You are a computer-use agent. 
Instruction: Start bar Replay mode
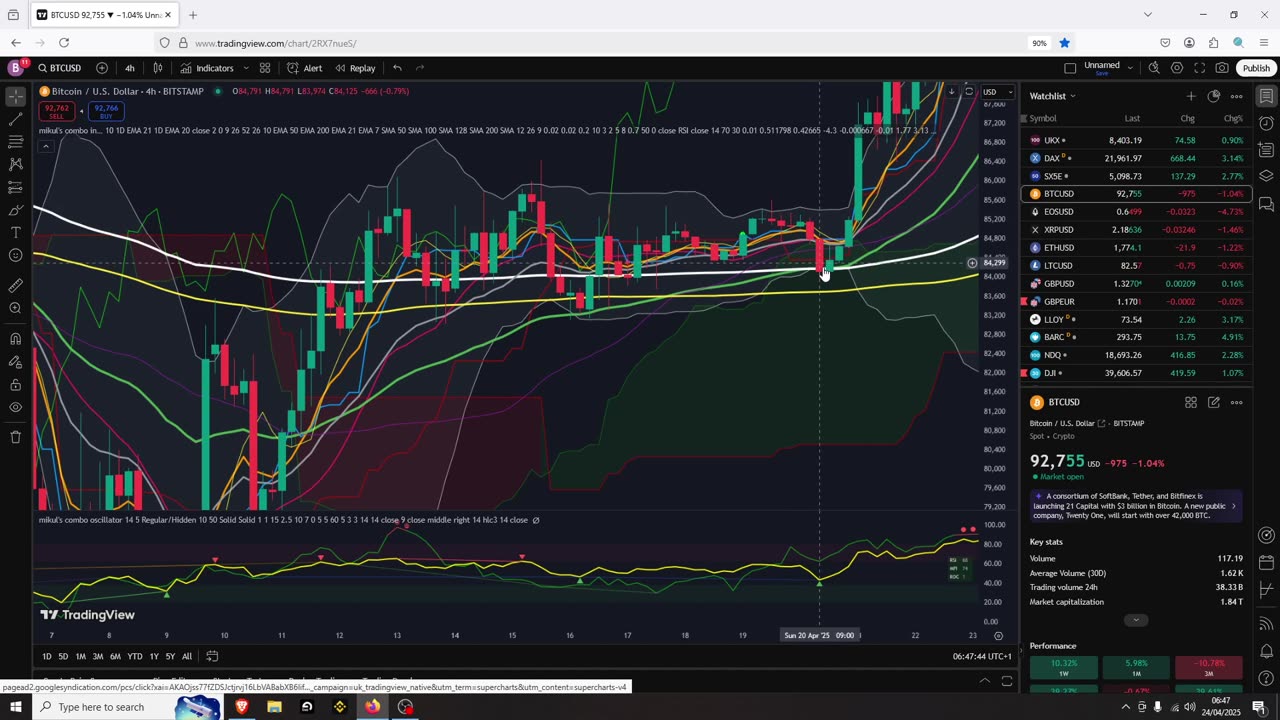click(x=355, y=68)
